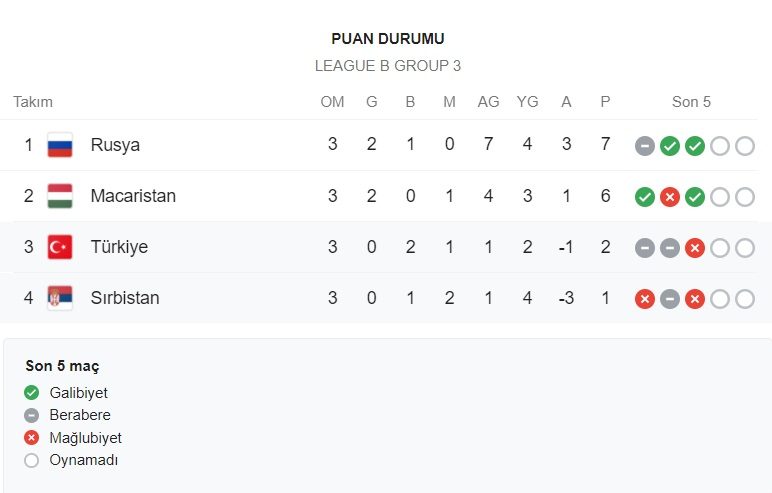Click the Russia flag icon
Viewport: 772px width, 493px height.
point(60,145)
